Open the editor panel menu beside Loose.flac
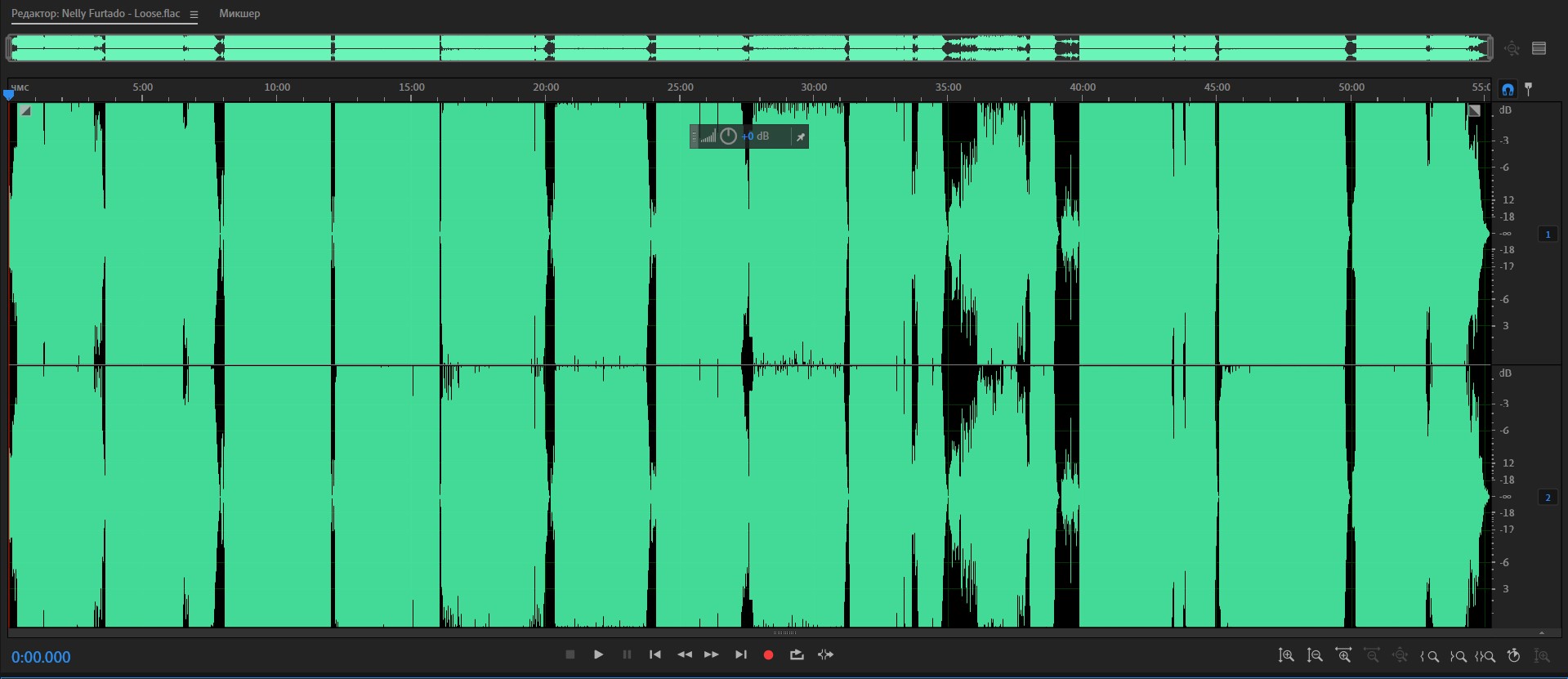 click(x=194, y=15)
